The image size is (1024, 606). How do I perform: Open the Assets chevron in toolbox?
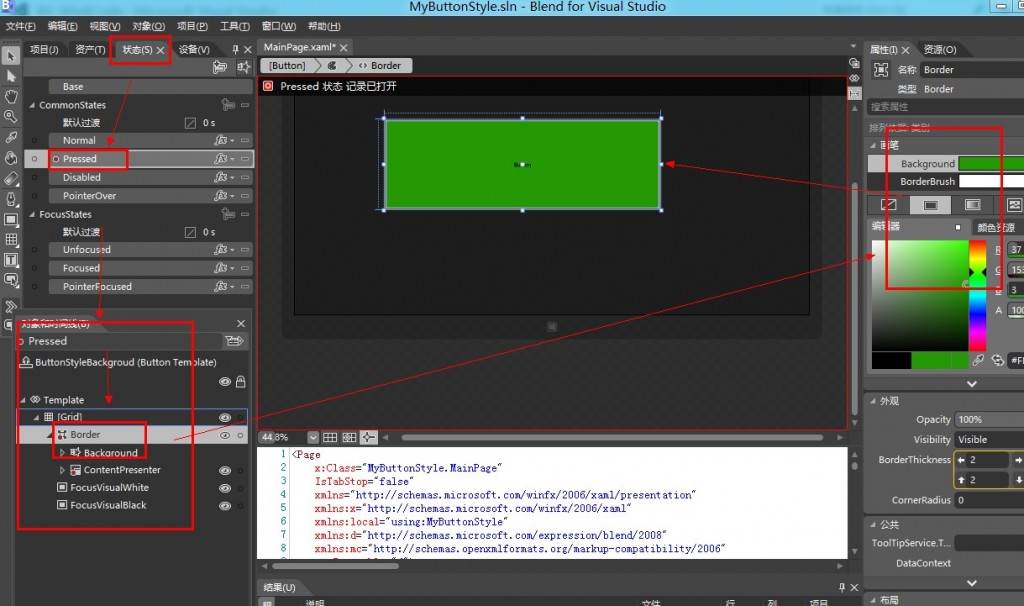pos(10,306)
